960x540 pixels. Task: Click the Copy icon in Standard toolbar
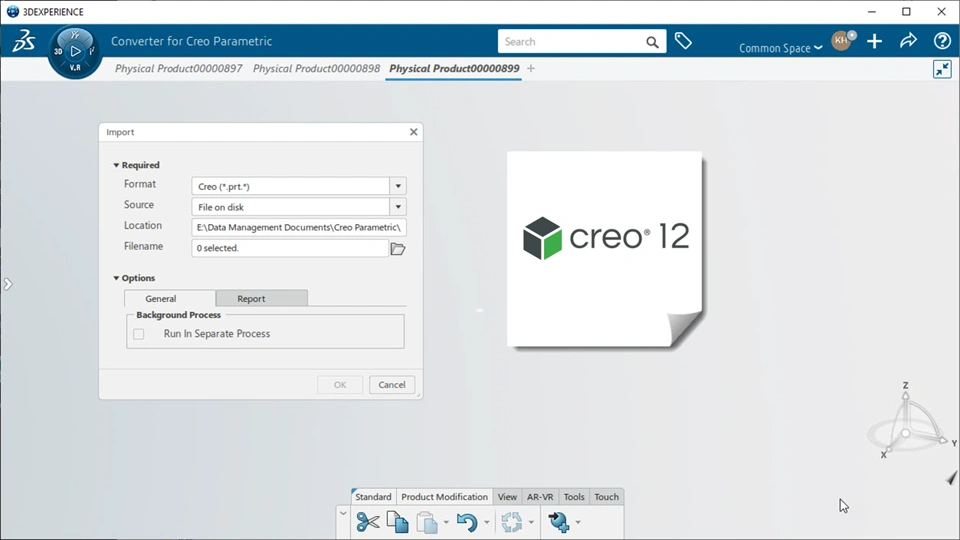coord(397,522)
